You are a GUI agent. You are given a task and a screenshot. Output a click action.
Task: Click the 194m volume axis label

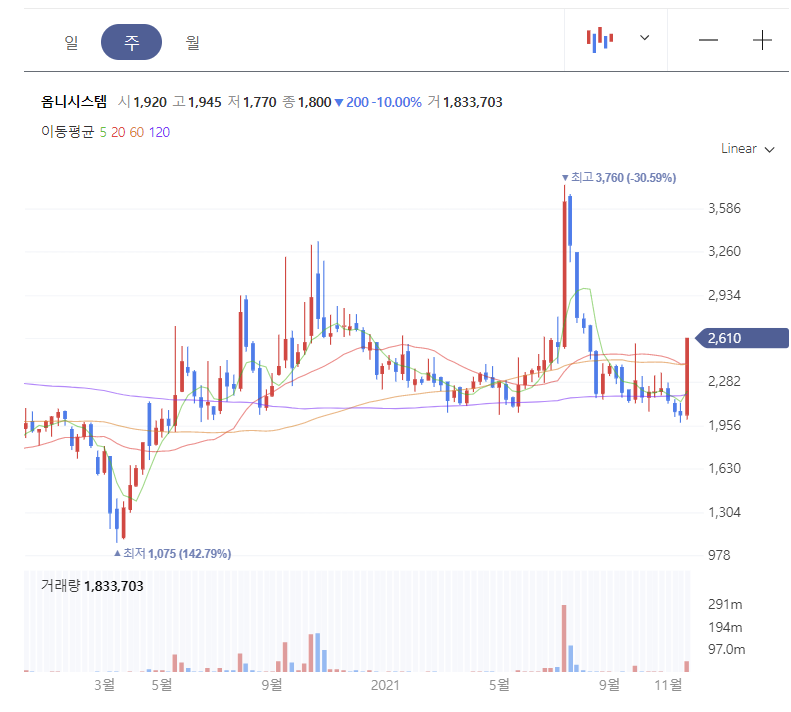(x=725, y=628)
